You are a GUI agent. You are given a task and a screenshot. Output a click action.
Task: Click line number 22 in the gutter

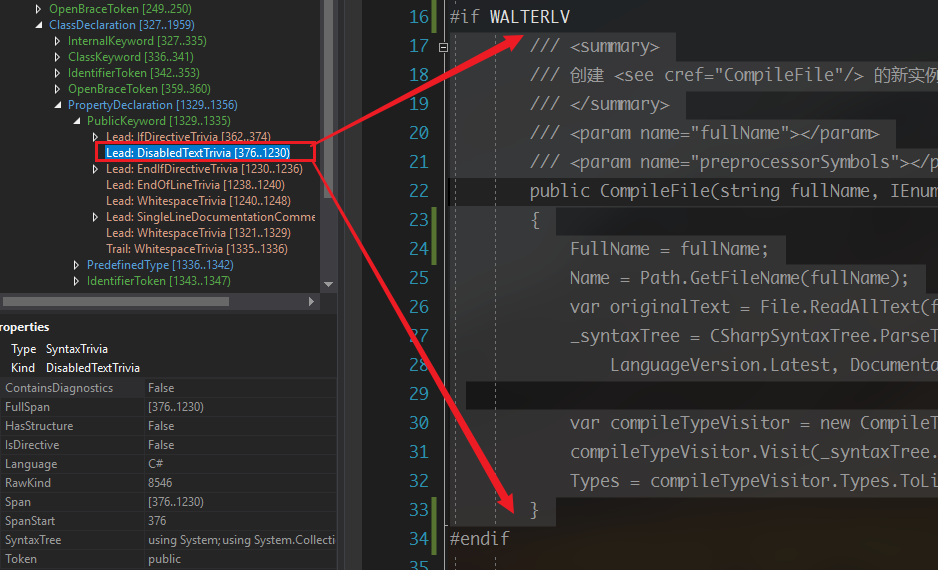click(x=419, y=191)
